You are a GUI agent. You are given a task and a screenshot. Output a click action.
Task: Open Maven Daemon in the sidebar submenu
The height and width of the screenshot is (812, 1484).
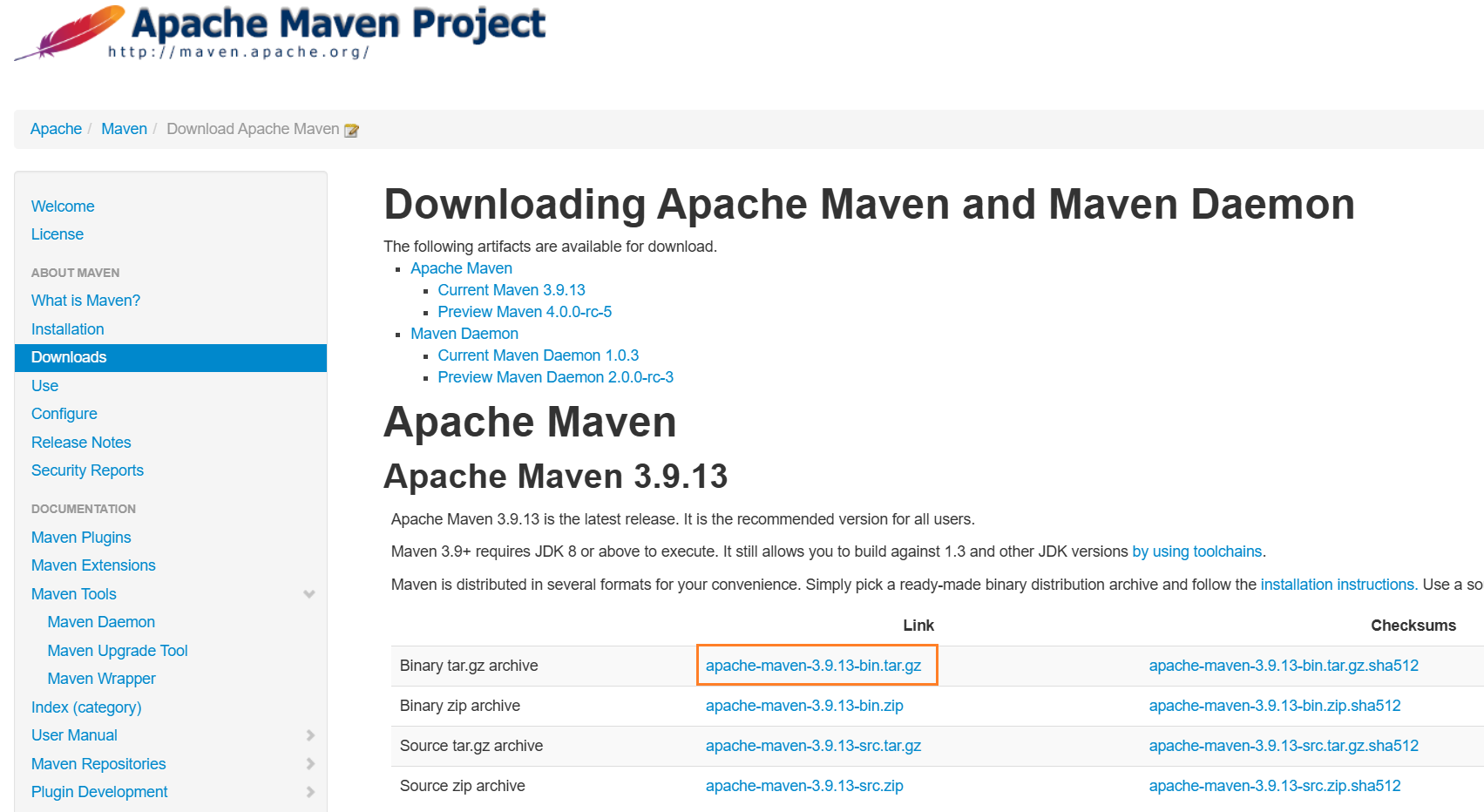[101, 622]
